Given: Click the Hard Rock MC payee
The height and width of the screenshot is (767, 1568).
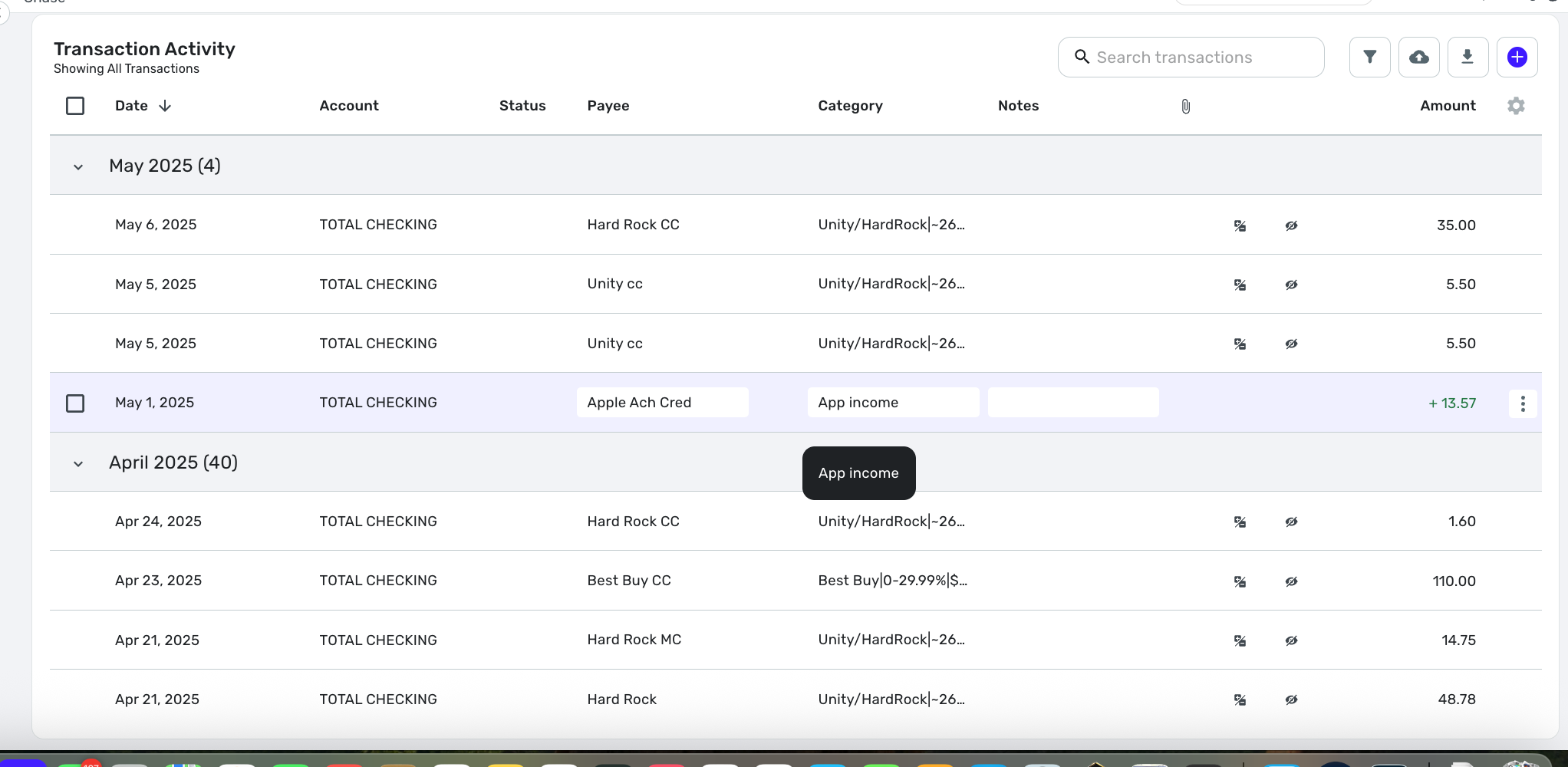Looking at the screenshot, I should (x=634, y=640).
